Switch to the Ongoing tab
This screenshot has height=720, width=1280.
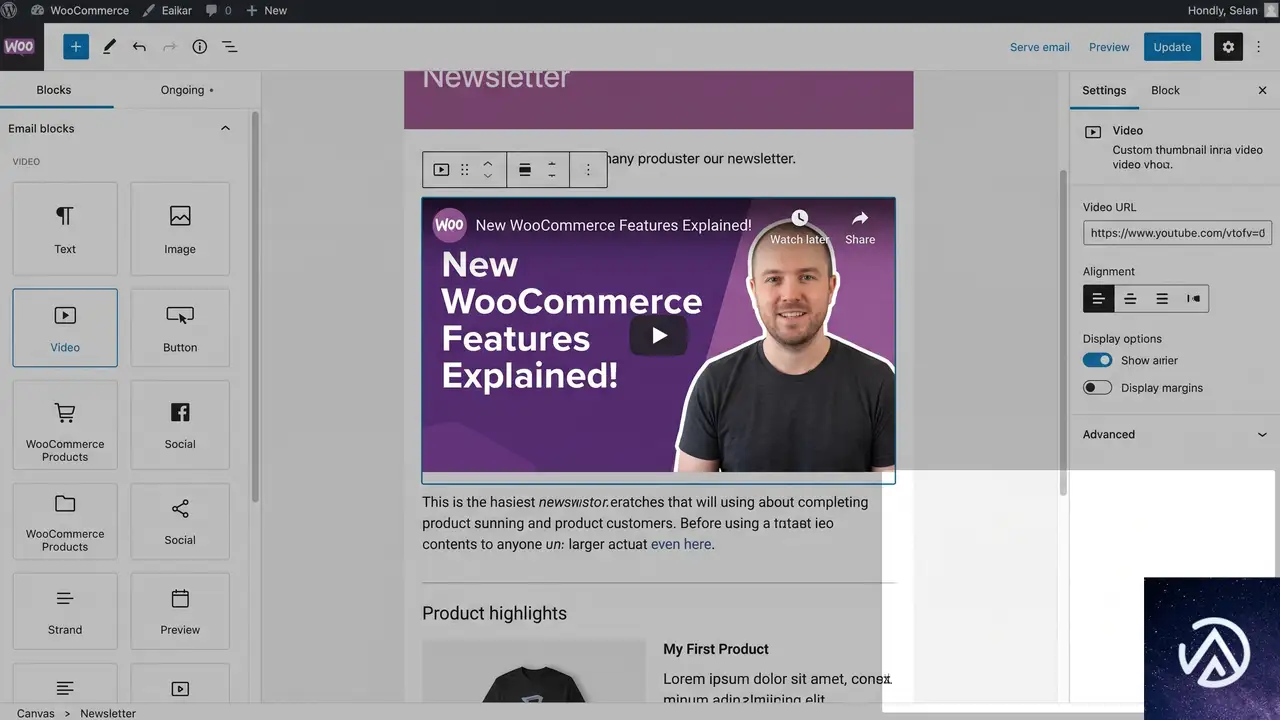click(187, 90)
